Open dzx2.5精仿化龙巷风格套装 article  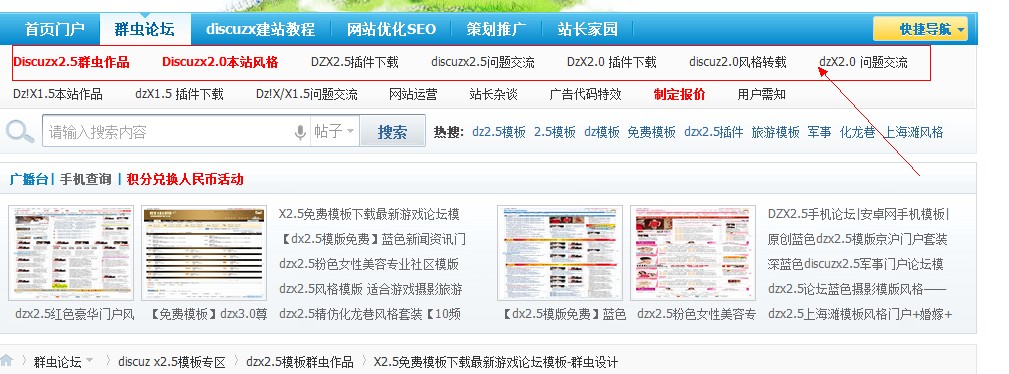point(370,314)
